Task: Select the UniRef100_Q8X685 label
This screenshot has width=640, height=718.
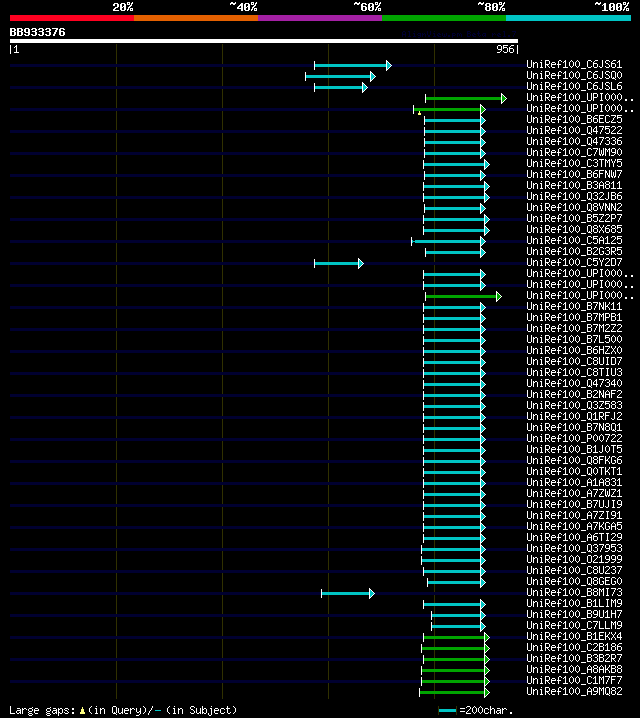Action: click(x=574, y=229)
